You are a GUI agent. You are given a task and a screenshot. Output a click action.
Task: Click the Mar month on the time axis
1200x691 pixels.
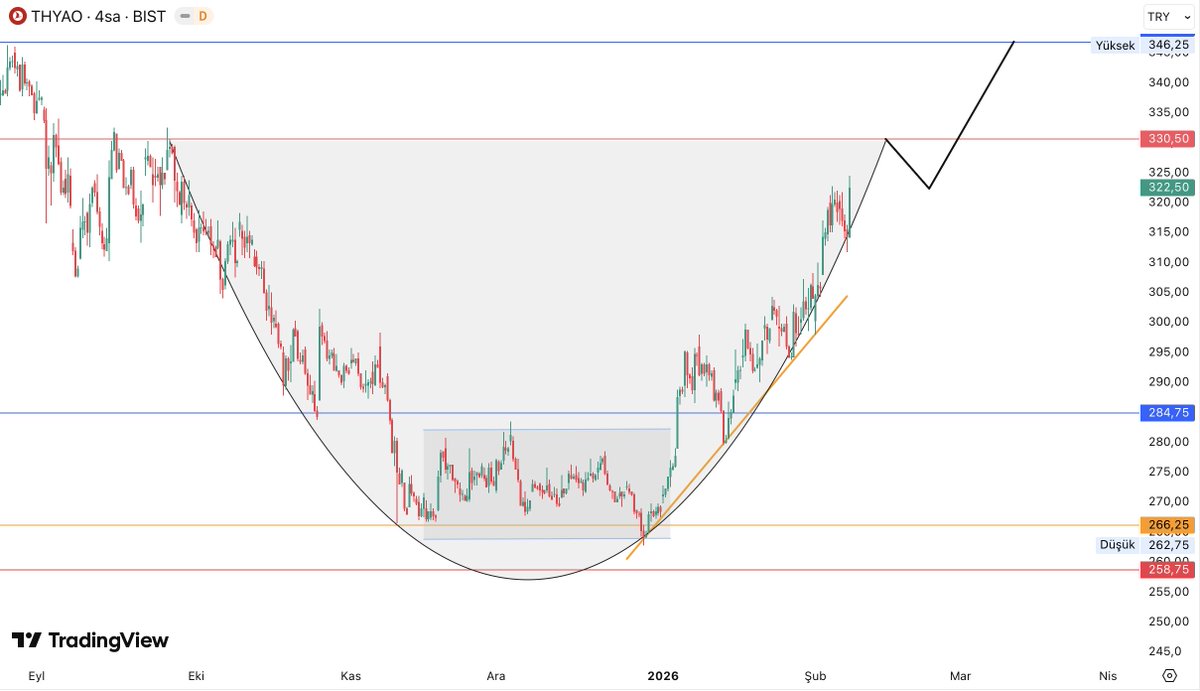[960, 676]
